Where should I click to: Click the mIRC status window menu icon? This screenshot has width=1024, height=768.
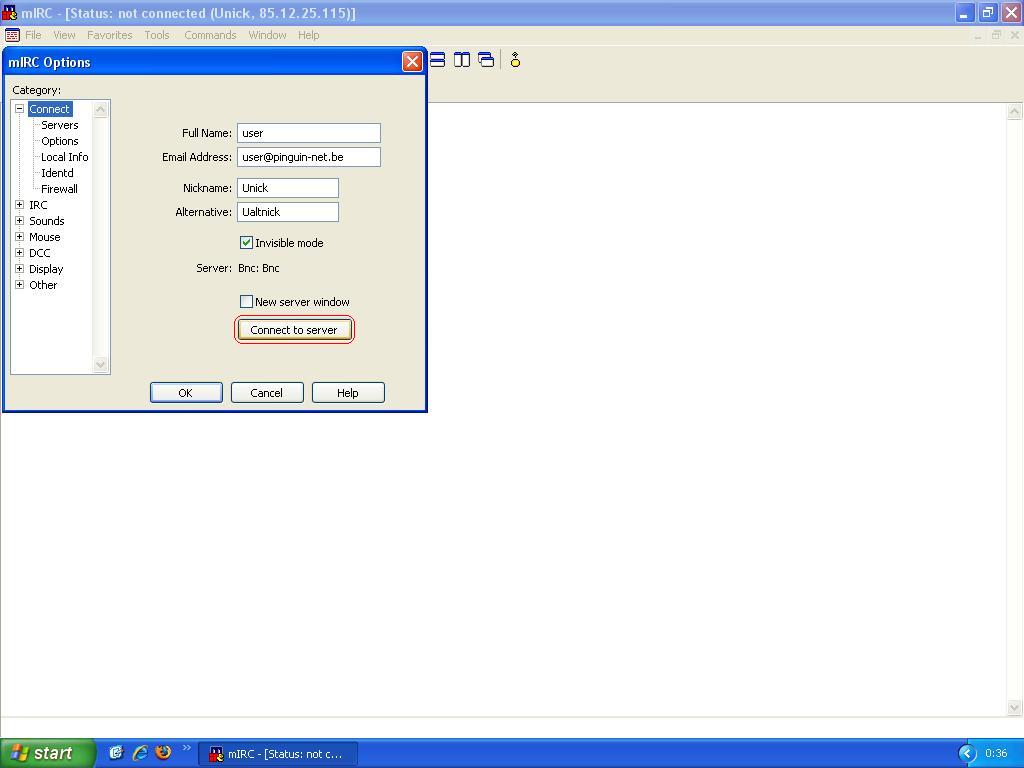tap(12, 35)
